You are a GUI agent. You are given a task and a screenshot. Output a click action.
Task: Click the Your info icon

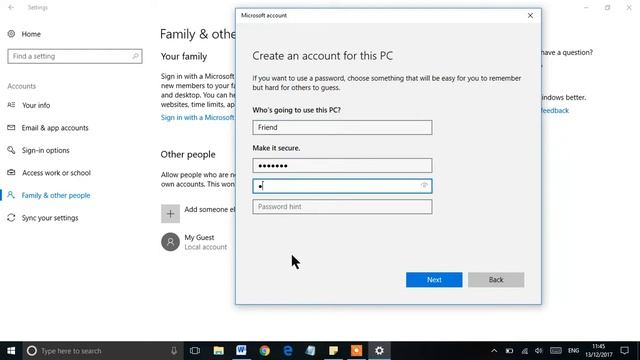coord(11,105)
